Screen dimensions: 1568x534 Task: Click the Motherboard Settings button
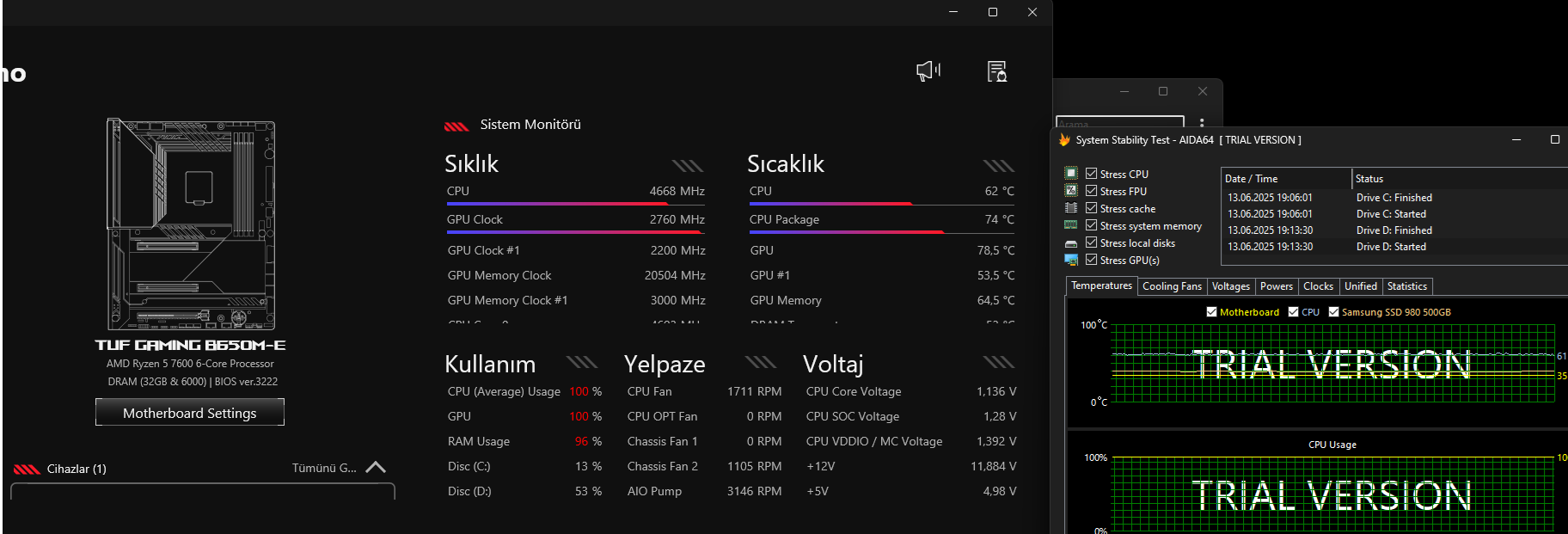(x=190, y=413)
